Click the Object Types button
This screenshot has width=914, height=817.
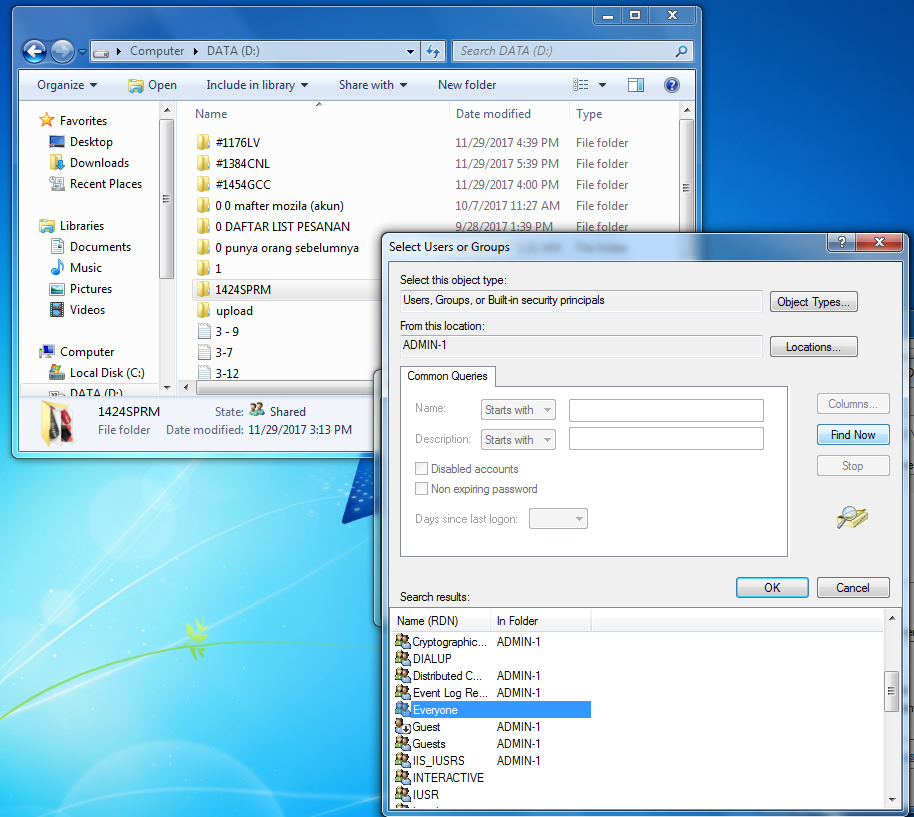[813, 302]
